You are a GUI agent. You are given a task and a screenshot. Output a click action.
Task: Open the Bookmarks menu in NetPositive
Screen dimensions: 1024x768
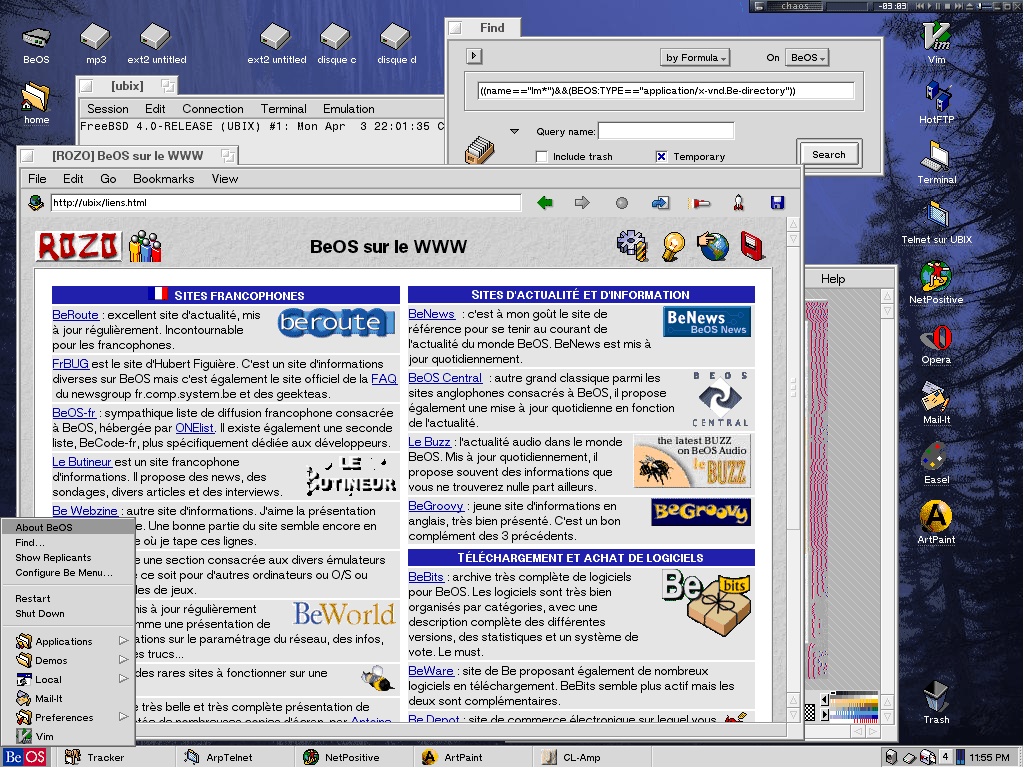pyautogui.click(x=163, y=179)
